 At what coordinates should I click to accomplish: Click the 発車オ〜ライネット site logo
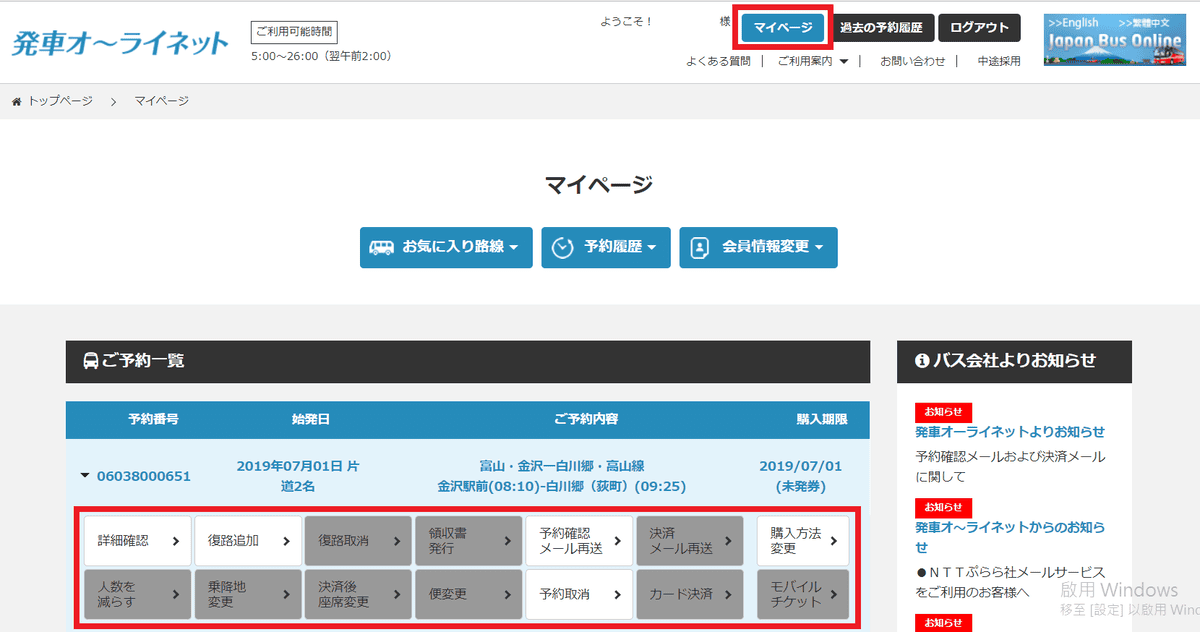coord(120,43)
